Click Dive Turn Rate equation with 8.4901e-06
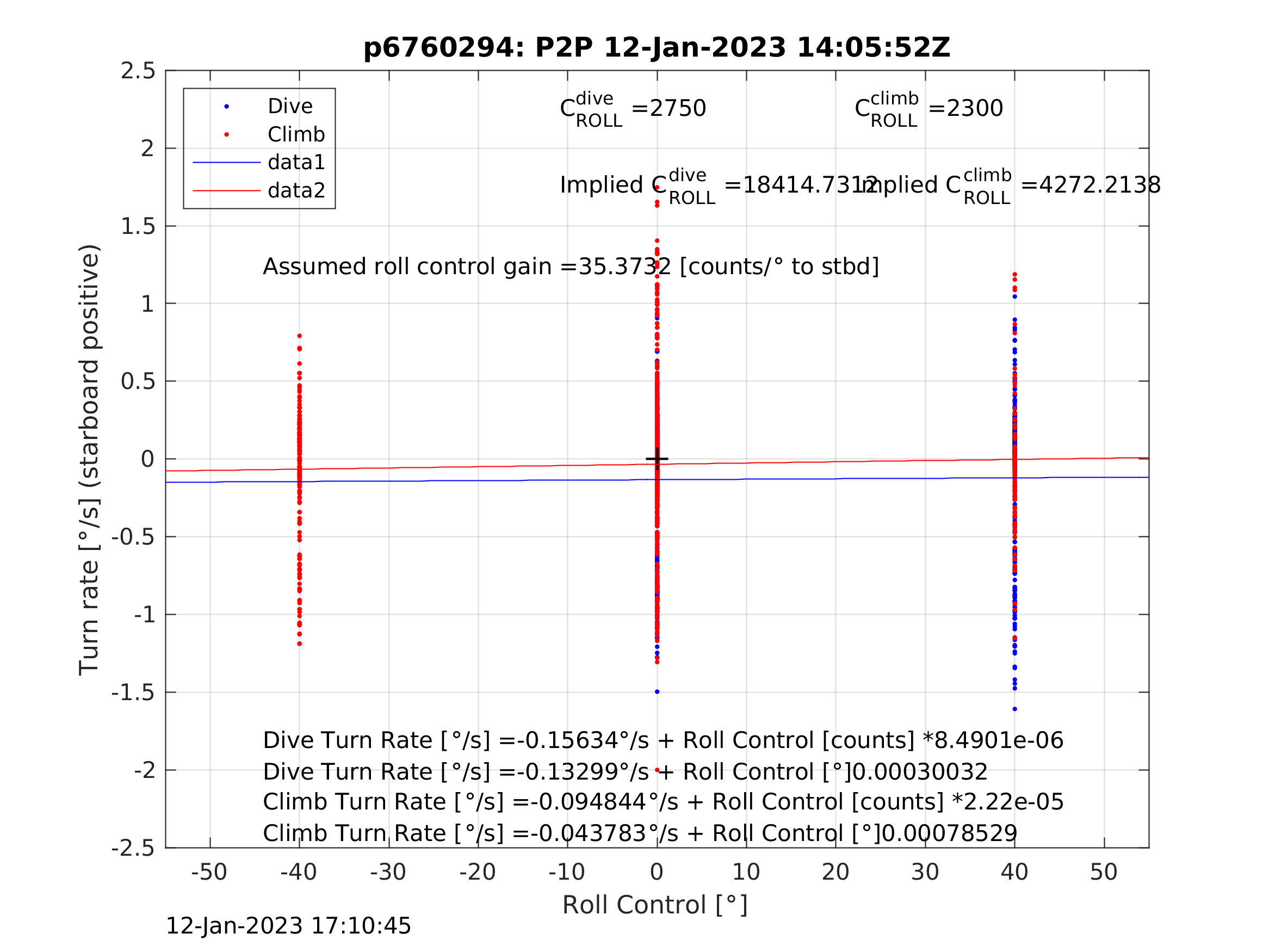 coord(663,740)
